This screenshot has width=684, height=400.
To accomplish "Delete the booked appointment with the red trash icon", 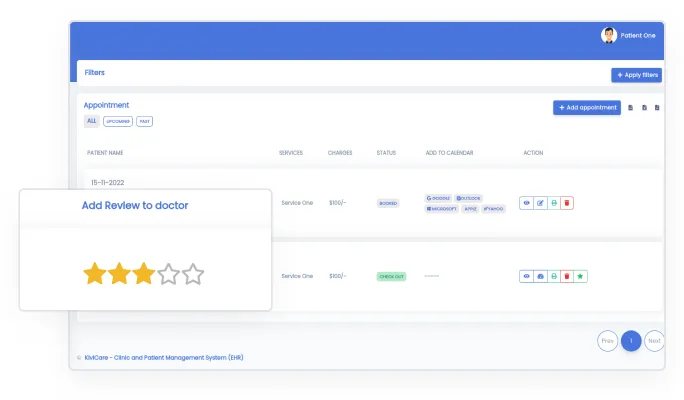I will tap(567, 203).
